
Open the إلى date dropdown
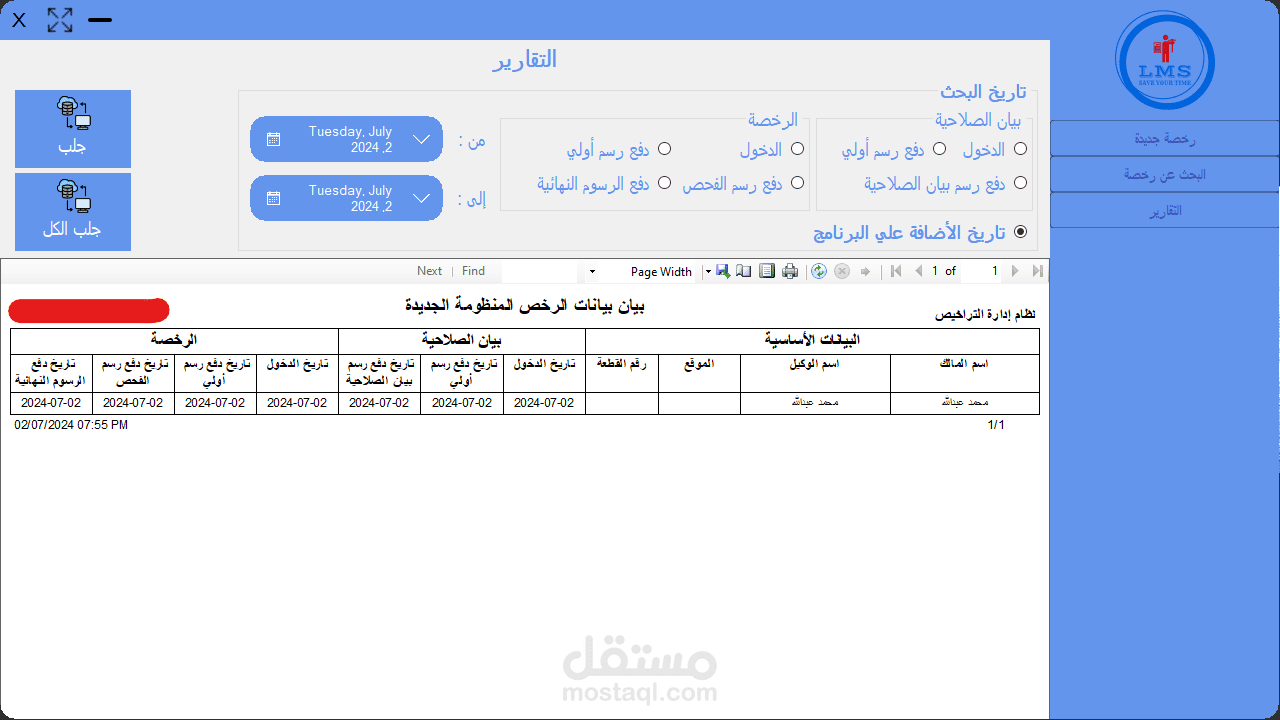point(421,197)
